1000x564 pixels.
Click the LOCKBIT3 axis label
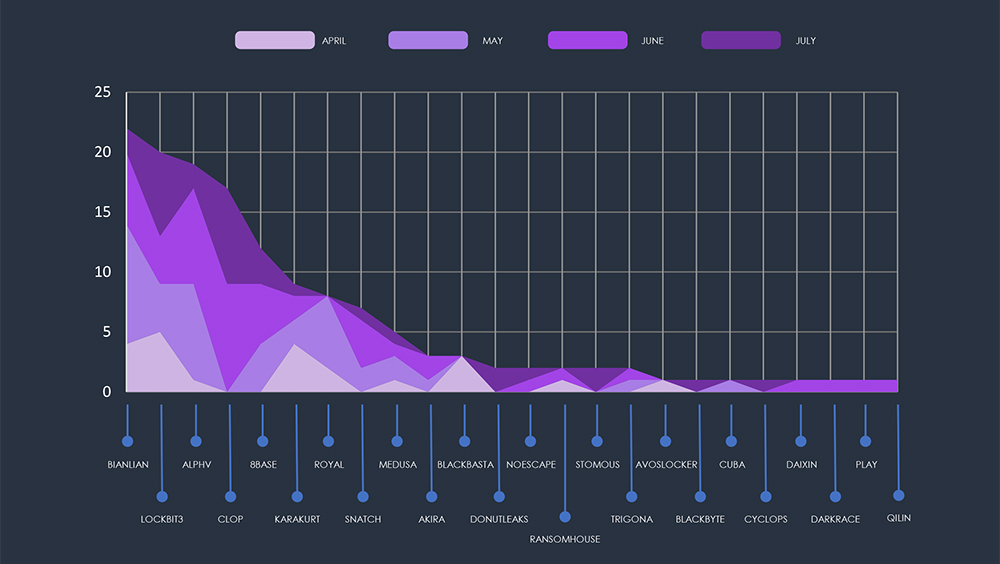coord(161,519)
